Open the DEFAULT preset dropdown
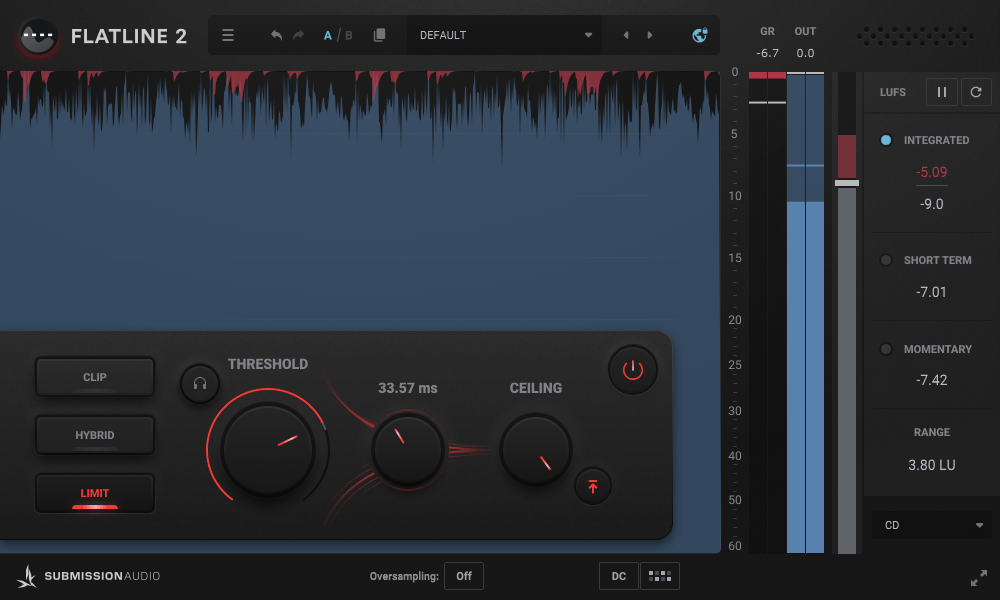This screenshot has width=1000, height=600. click(x=504, y=34)
